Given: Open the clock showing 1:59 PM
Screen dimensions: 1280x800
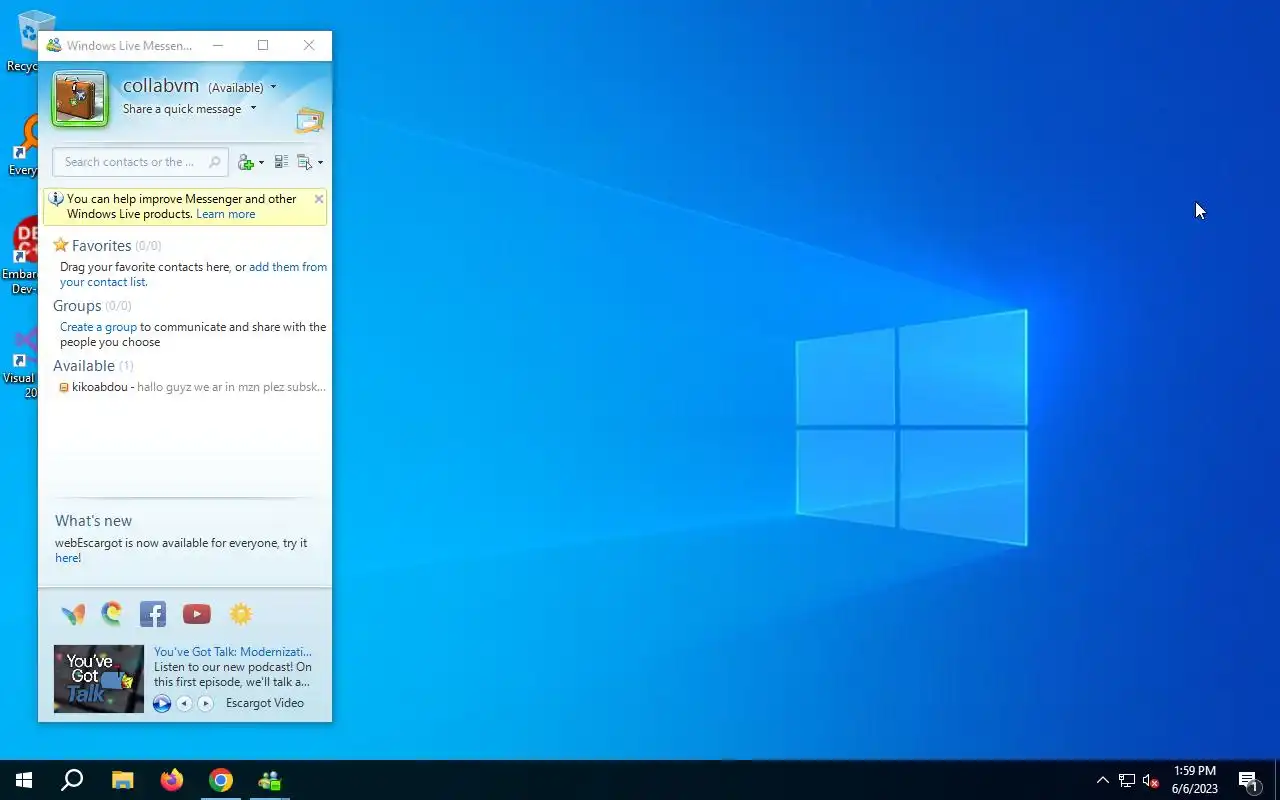Looking at the screenshot, I should click(x=1195, y=780).
